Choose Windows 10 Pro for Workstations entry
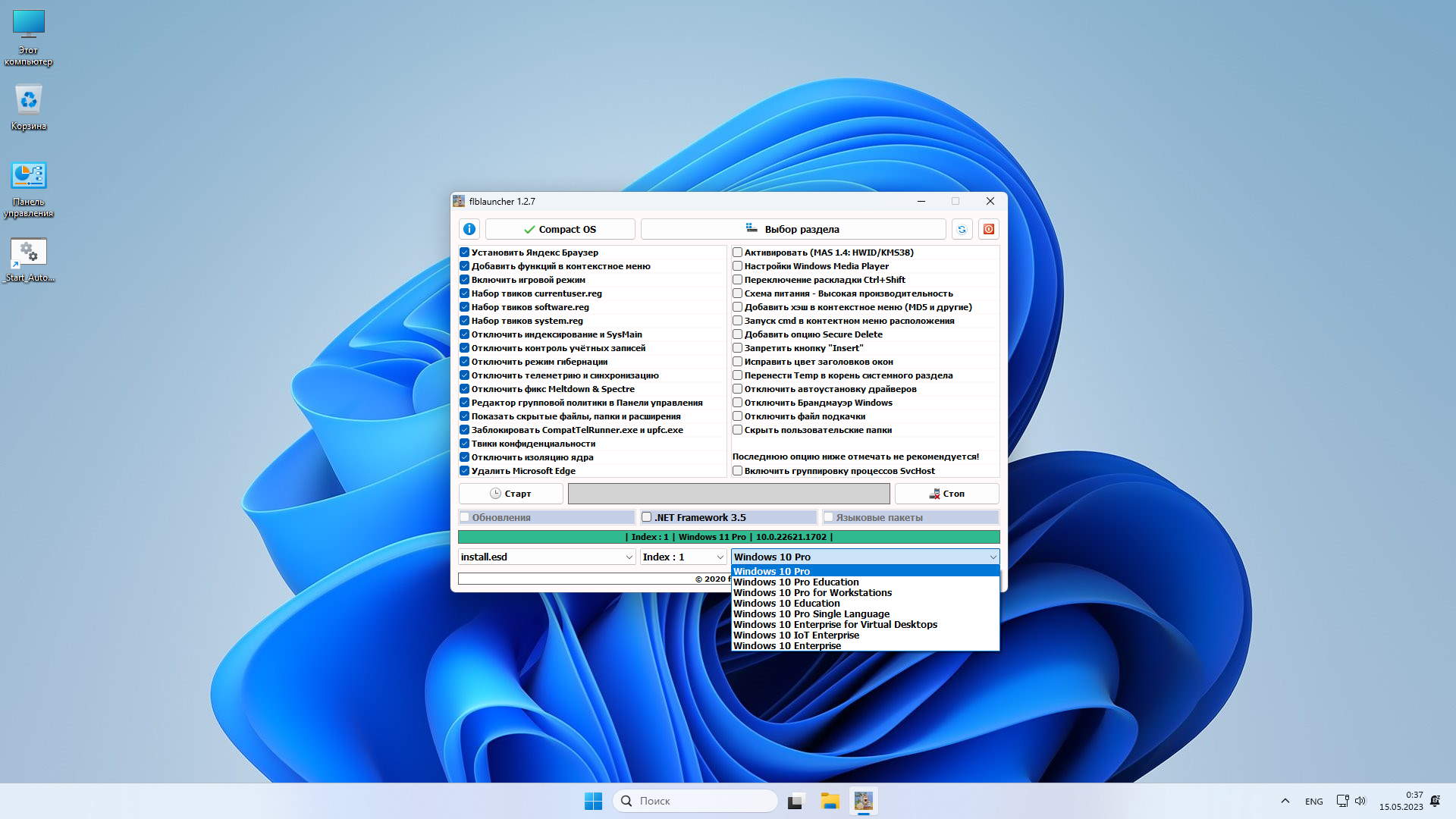 812,593
